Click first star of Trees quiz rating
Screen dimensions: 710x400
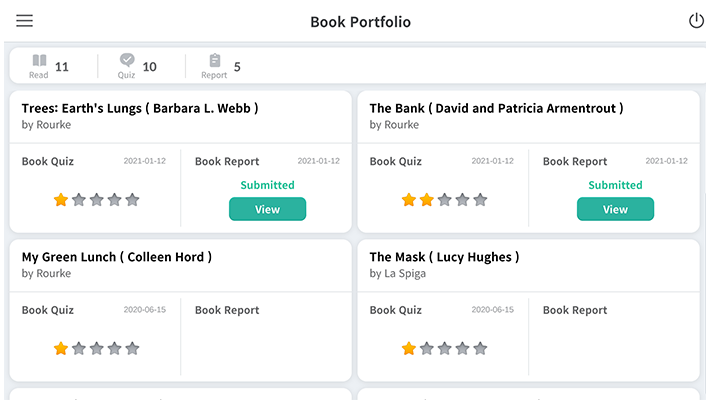[x=61, y=200]
